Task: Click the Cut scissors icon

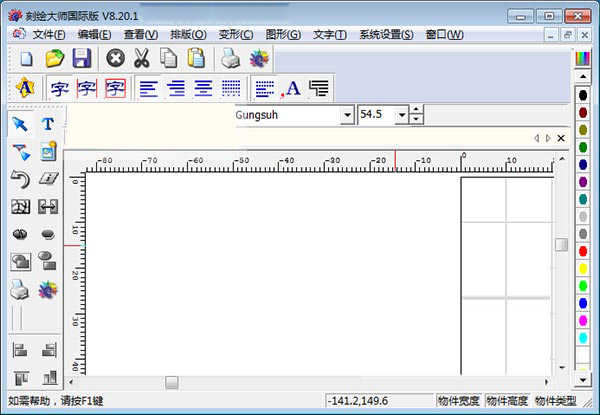Action: tap(142, 59)
